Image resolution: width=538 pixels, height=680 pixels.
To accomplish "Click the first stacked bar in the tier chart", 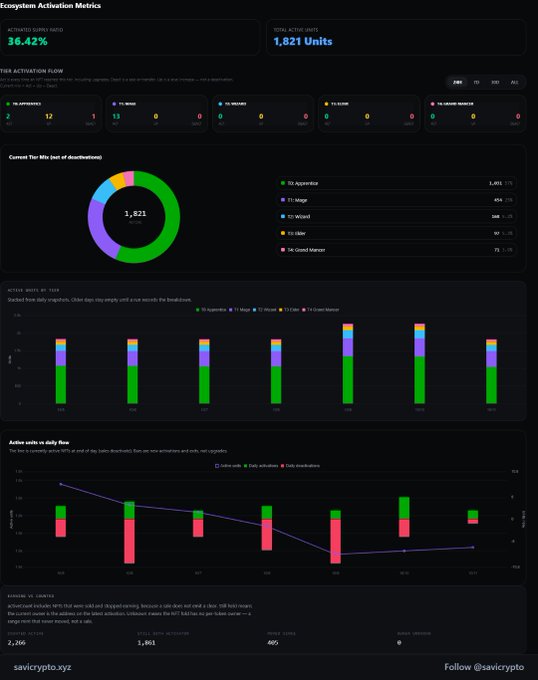I will (x=61, y=371).
